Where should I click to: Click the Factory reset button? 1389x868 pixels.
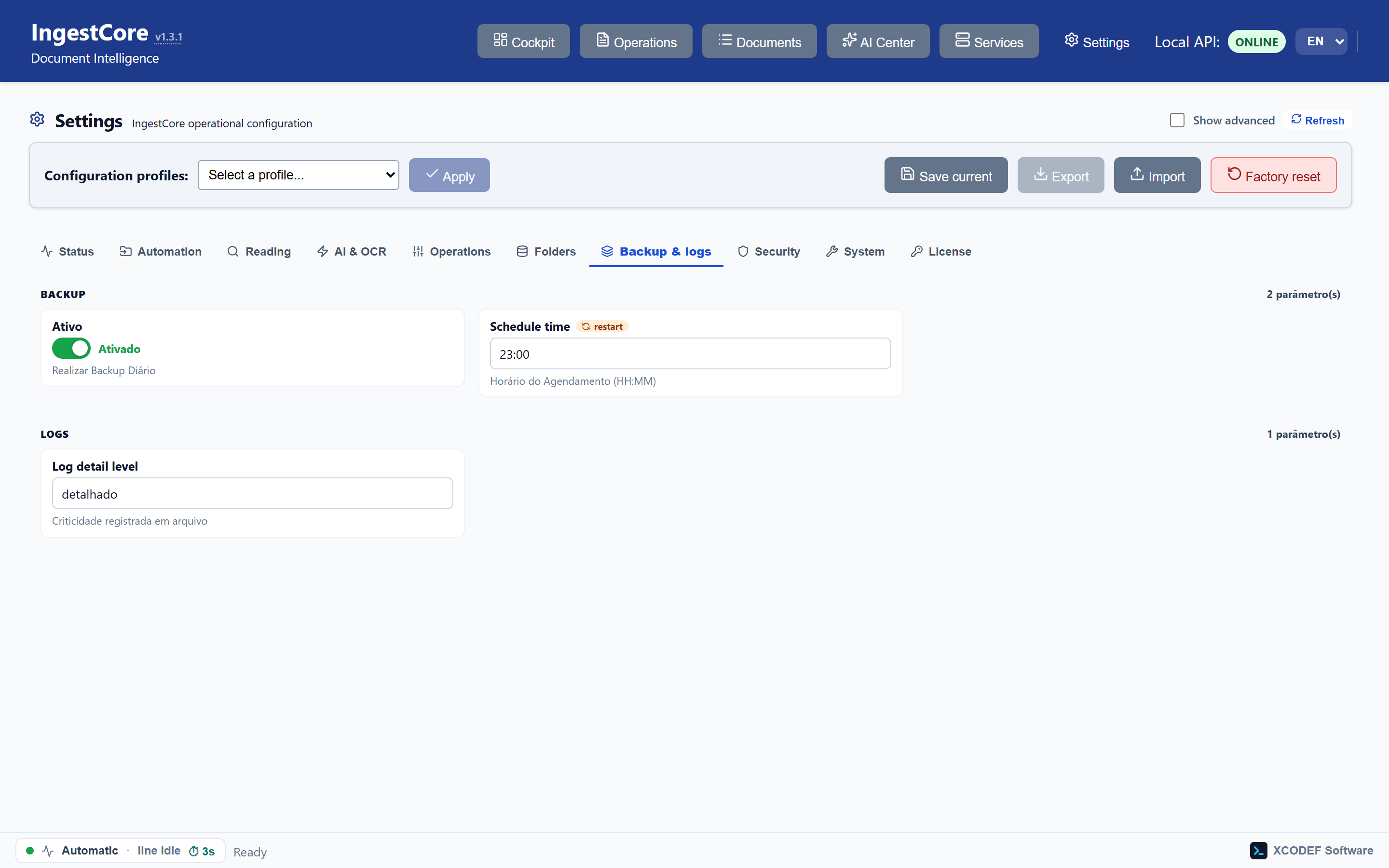pyautogui.click(x=1273, y=175)
